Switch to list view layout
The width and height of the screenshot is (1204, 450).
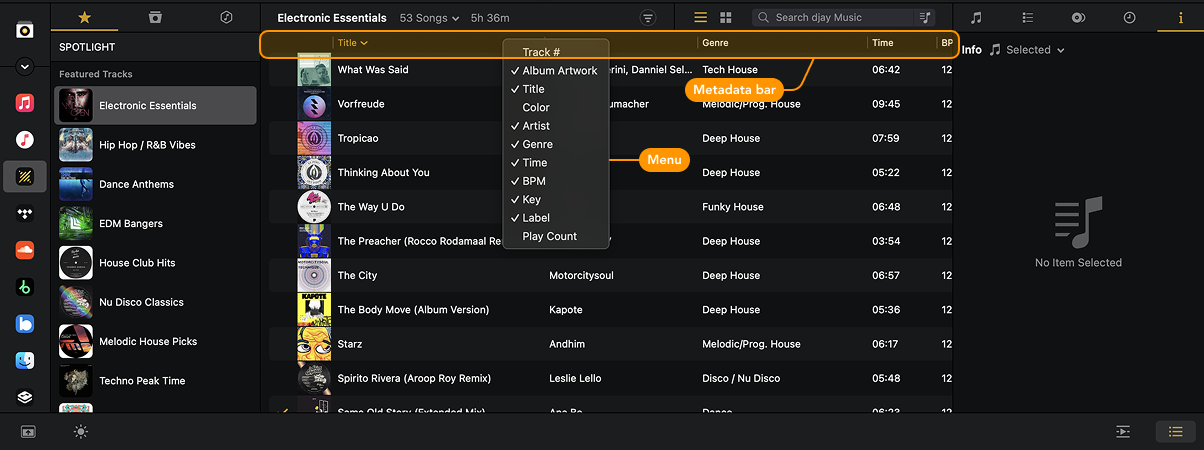coord(701,18)
